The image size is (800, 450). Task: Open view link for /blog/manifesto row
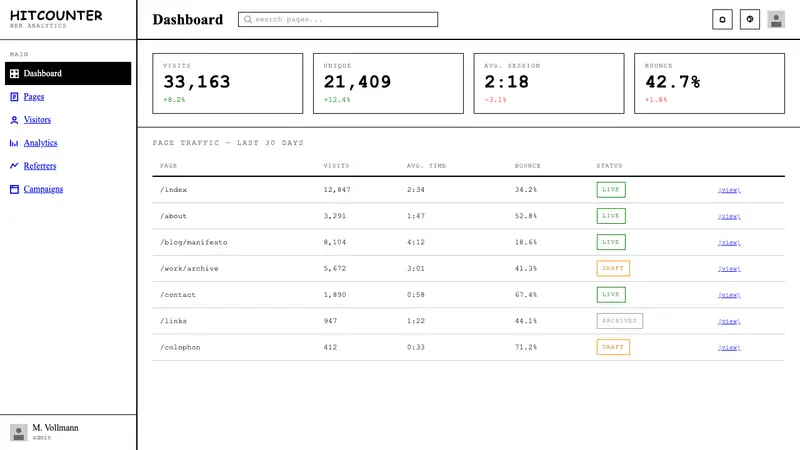click(x=729, y=242)
